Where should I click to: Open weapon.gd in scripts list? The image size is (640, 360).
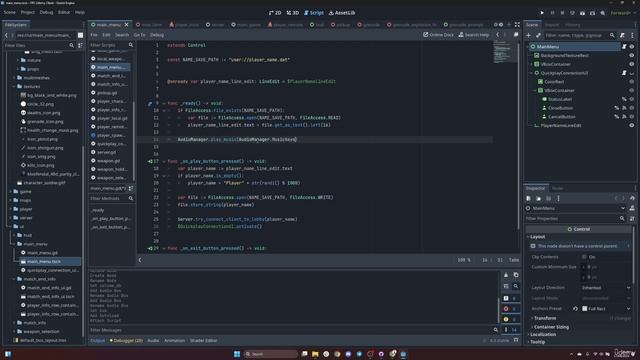click(109, 161)
